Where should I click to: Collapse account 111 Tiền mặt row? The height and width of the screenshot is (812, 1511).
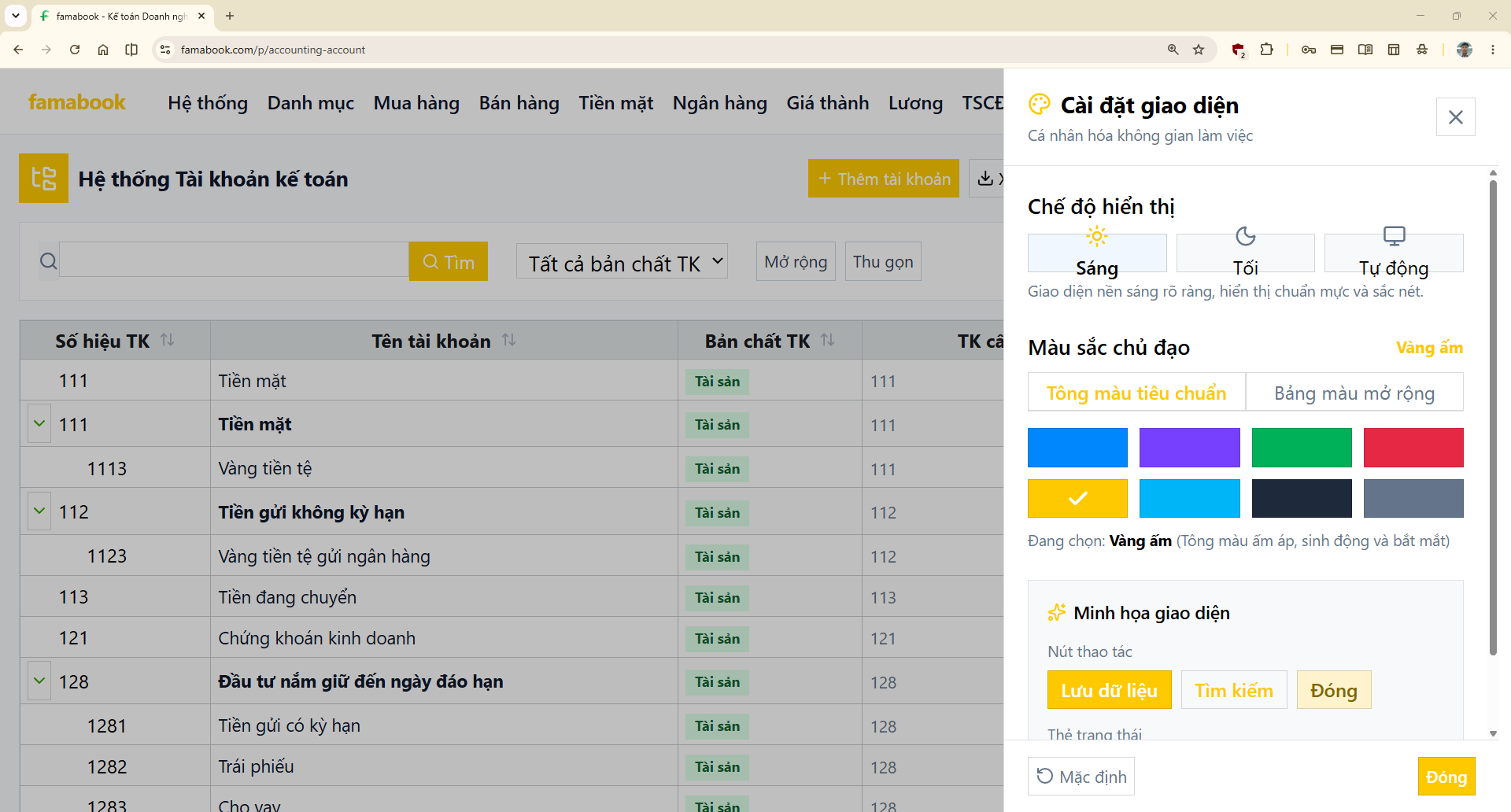tap(39, 423)
